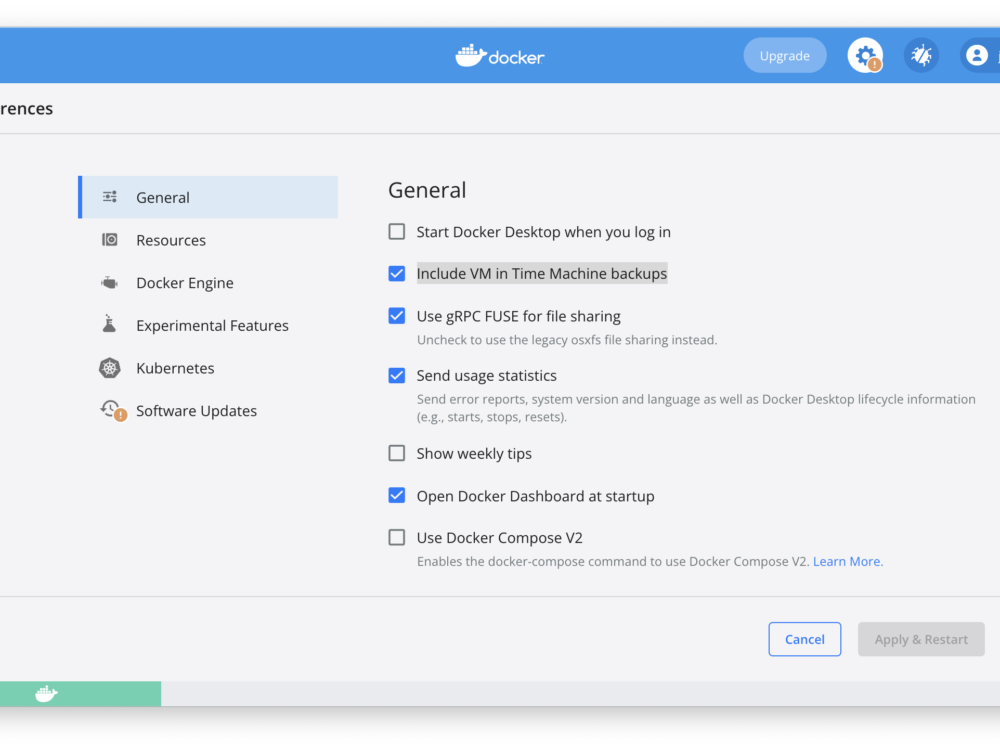
Task: Click the Upgrade button
Action: [x=784, y=55]
